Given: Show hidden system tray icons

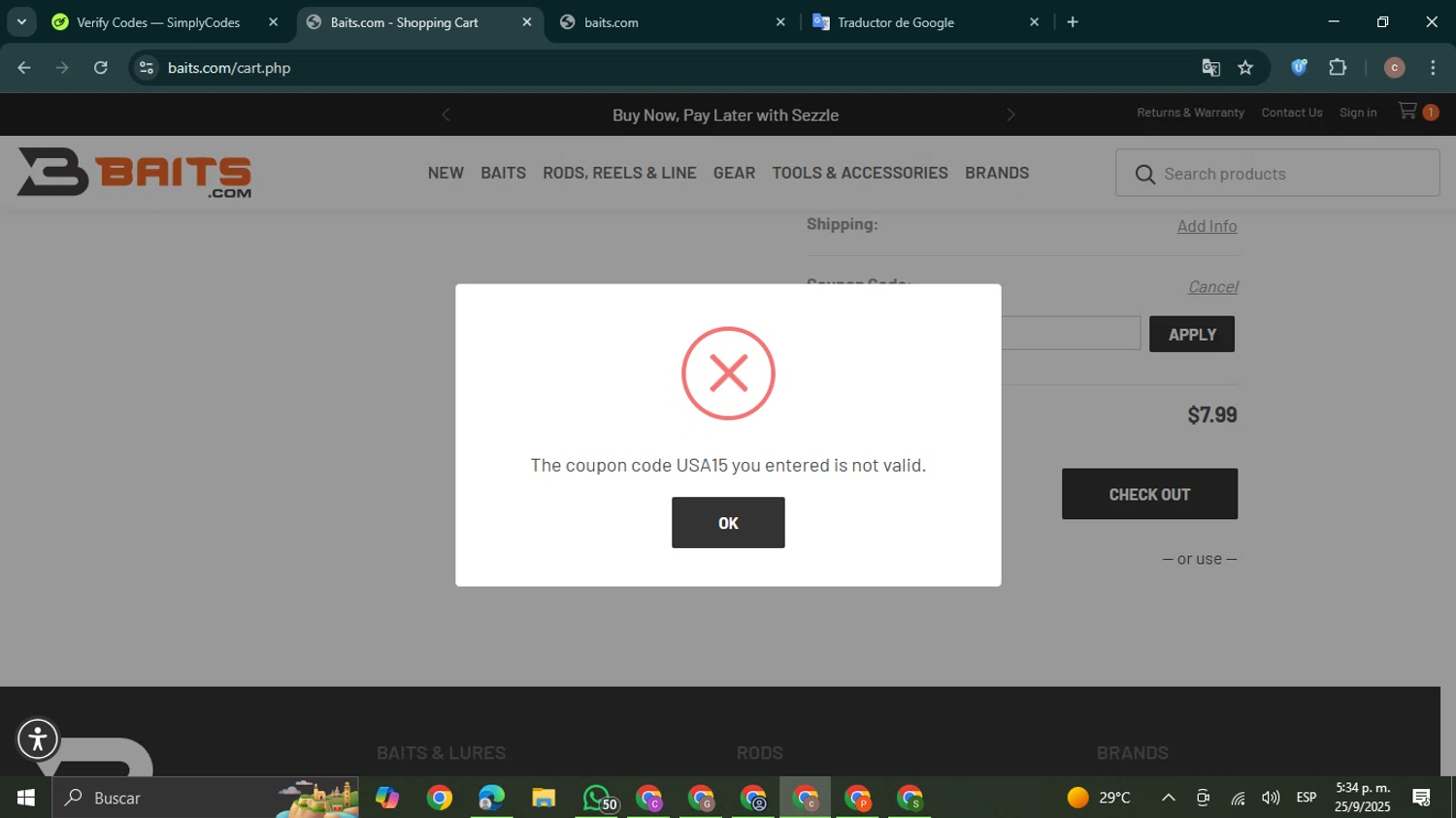Looking at the screenshot, I should tap(1169, 798).
